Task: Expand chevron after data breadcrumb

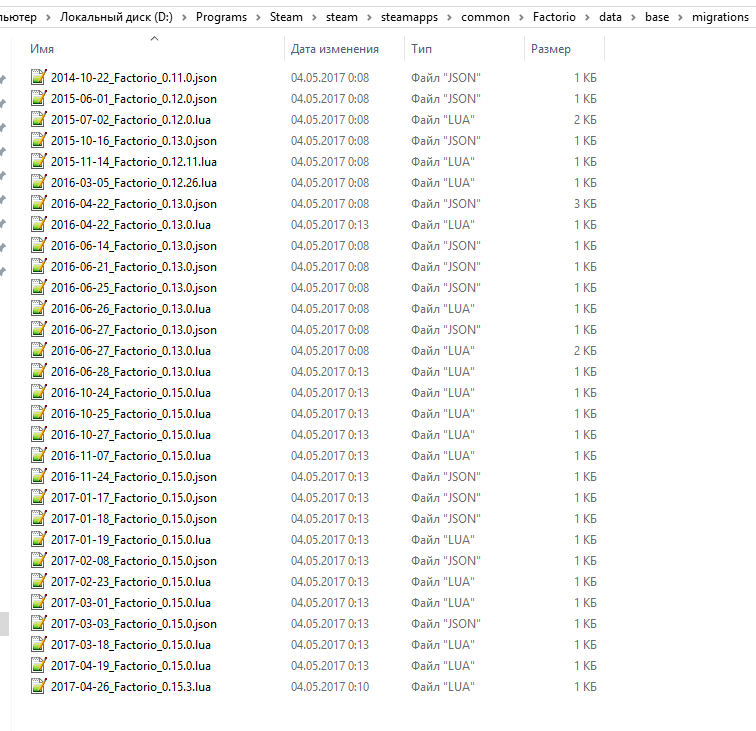Action: coord(634,18)
